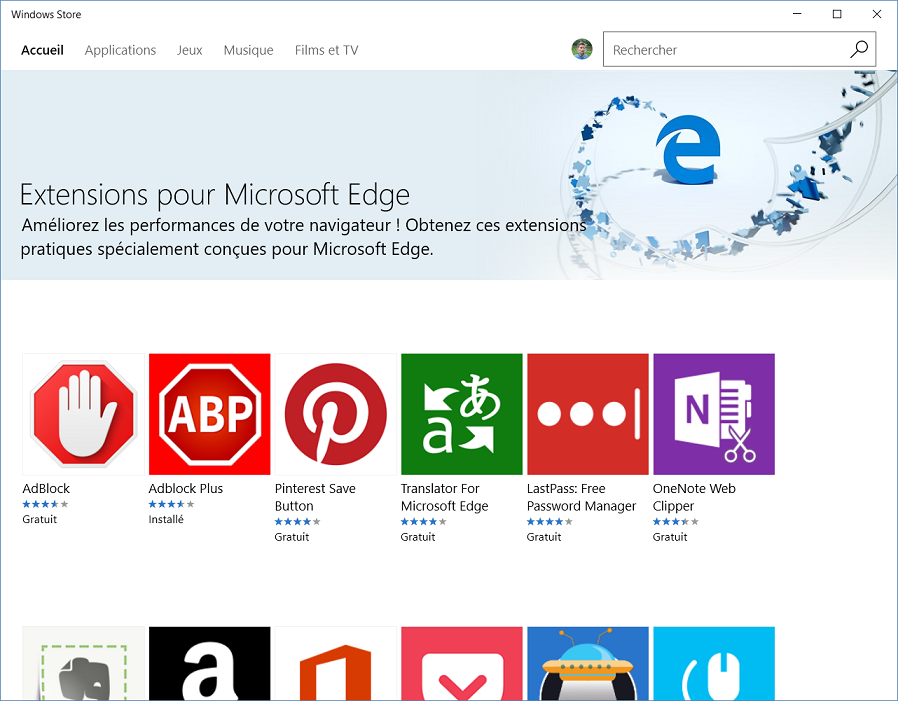
Task: Click the search magnifier icon
Action: pos(858,49)
